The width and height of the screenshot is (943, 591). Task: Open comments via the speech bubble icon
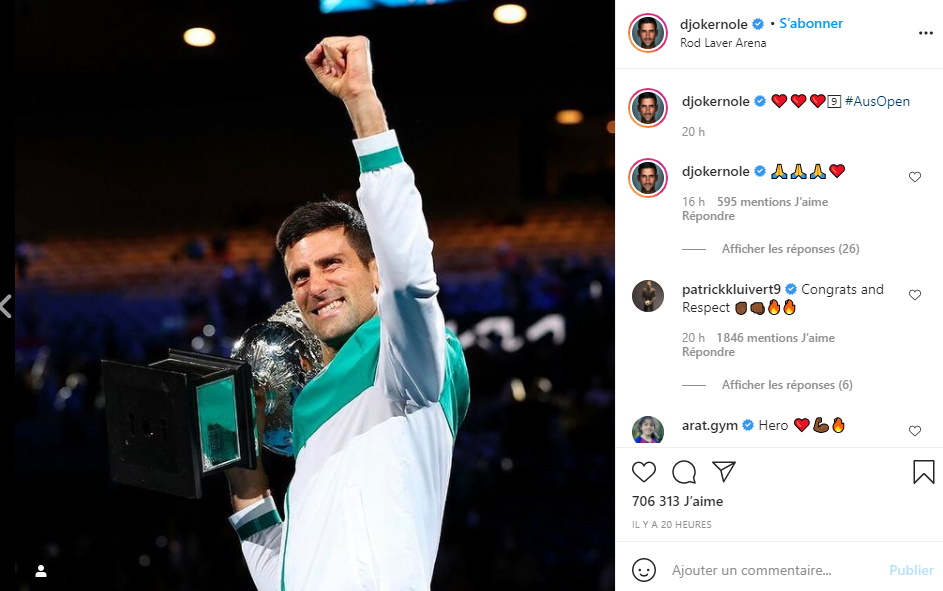(684, 472)
